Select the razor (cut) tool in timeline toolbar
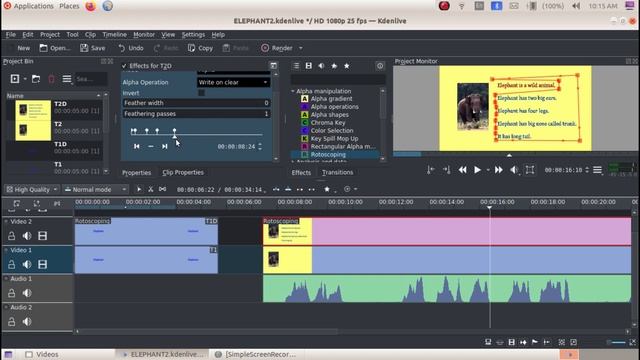The image size is (640, 360). click(151, 189)
